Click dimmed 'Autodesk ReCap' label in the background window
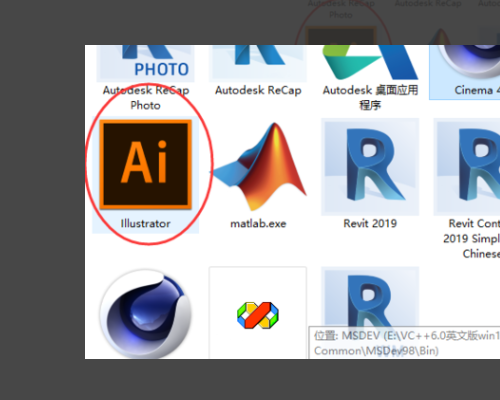 click(x=428, y=4)
